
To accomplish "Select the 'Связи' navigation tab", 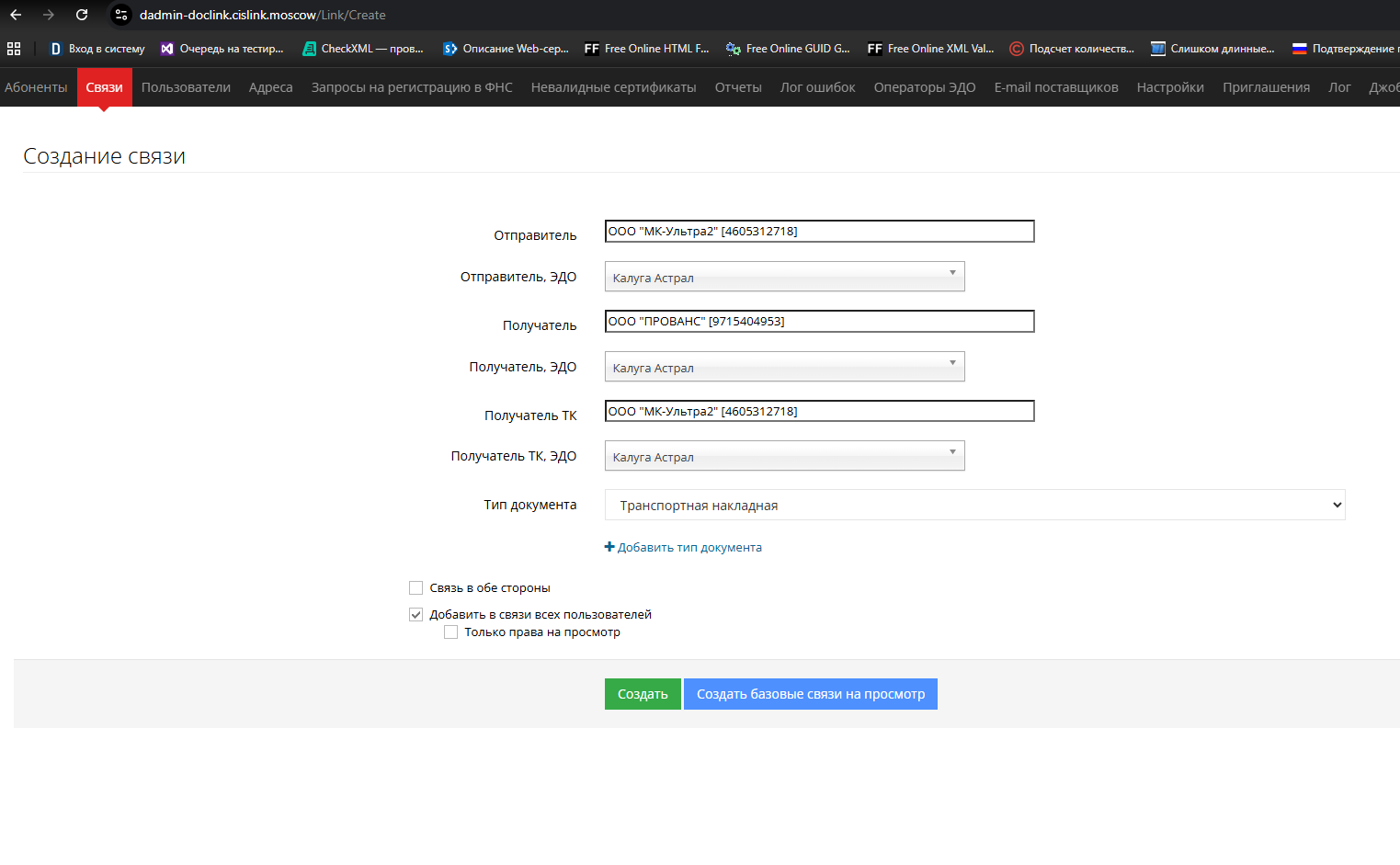I will 105,87.
